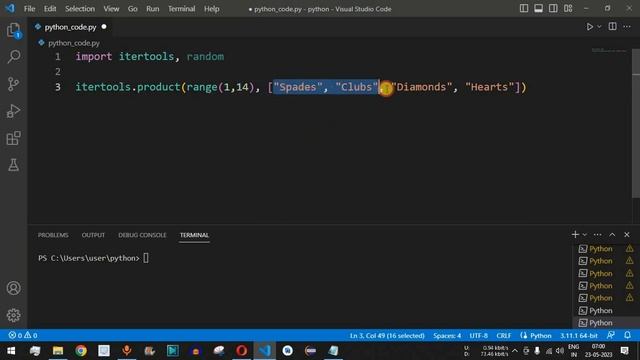Click the VS Code taskbar icon
Viewport: 640px width, 360px height.
click(x=264, y=351)
